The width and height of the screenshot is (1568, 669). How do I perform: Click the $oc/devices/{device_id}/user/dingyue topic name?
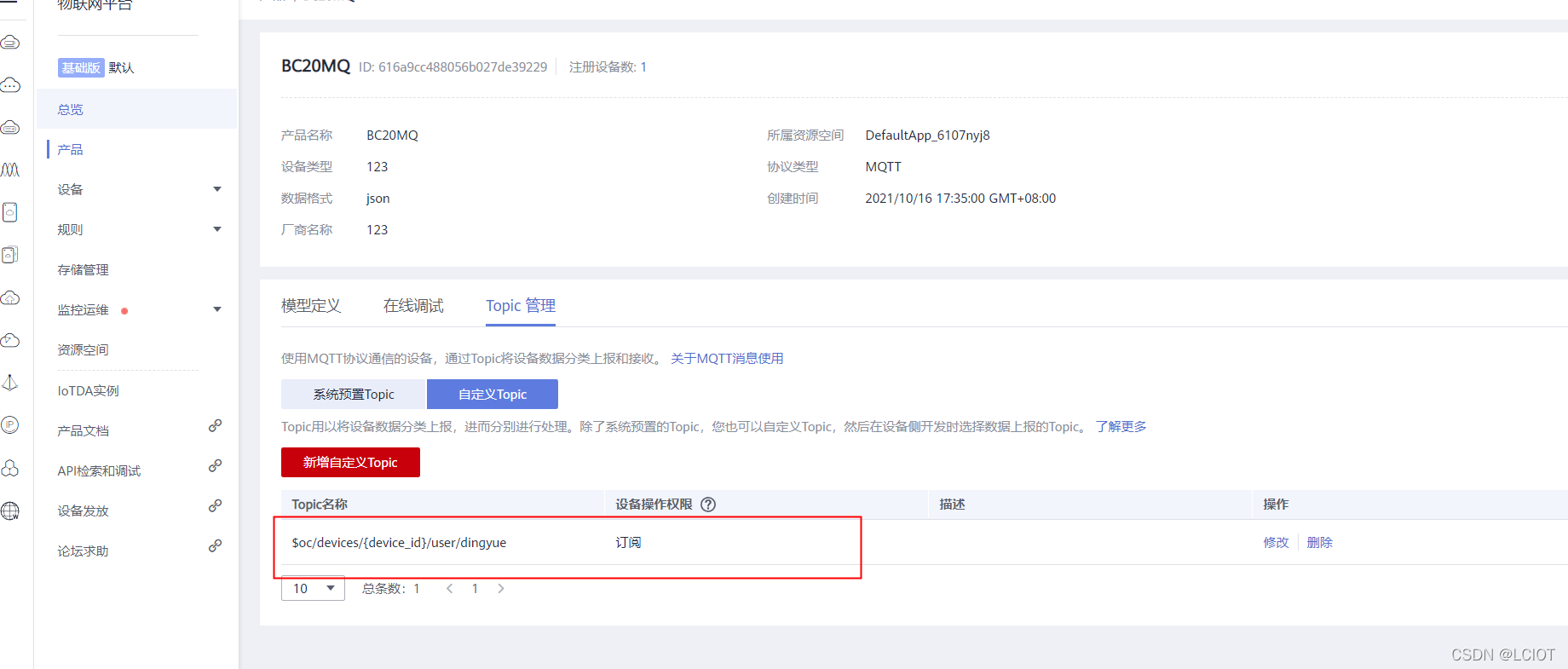coord(399,542)
